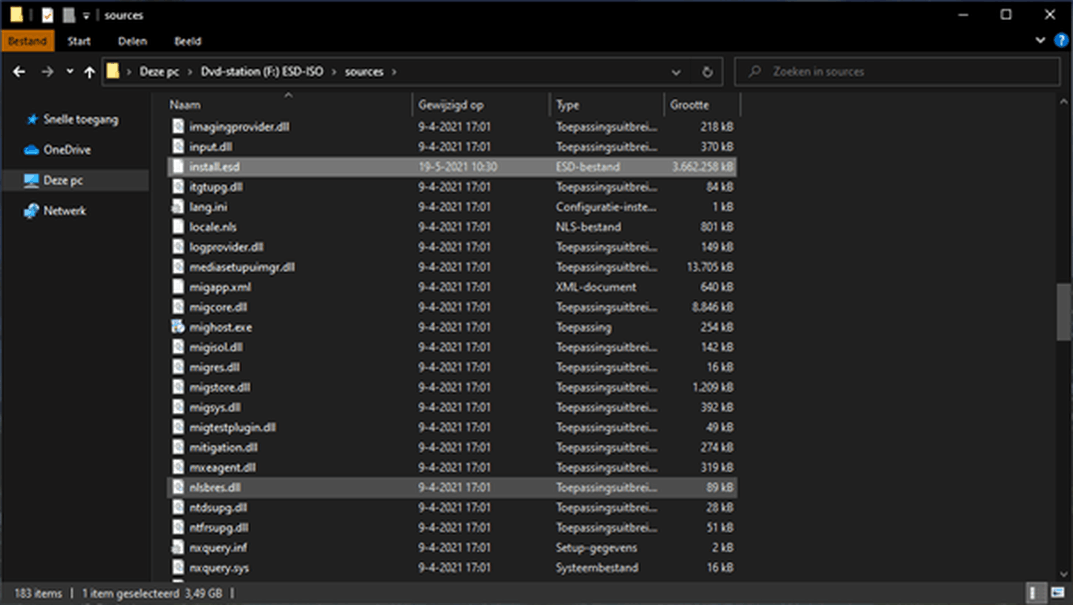Select the file name nlsbres.dll
This screenshot has width=1073, height=605.
(215, 487)
